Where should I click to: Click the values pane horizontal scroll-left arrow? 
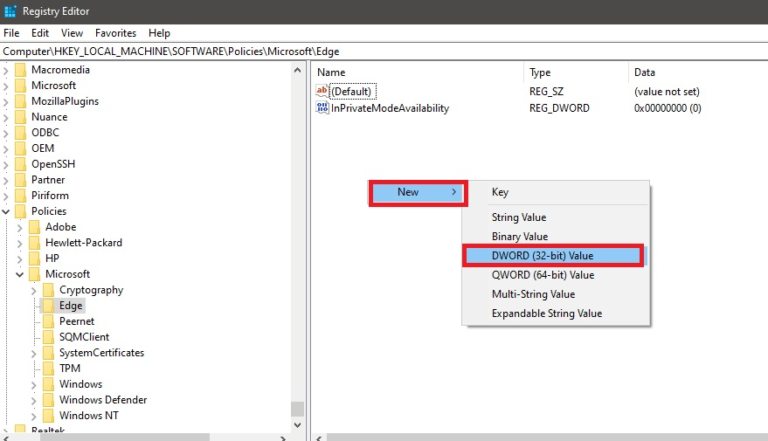(319, 438)
